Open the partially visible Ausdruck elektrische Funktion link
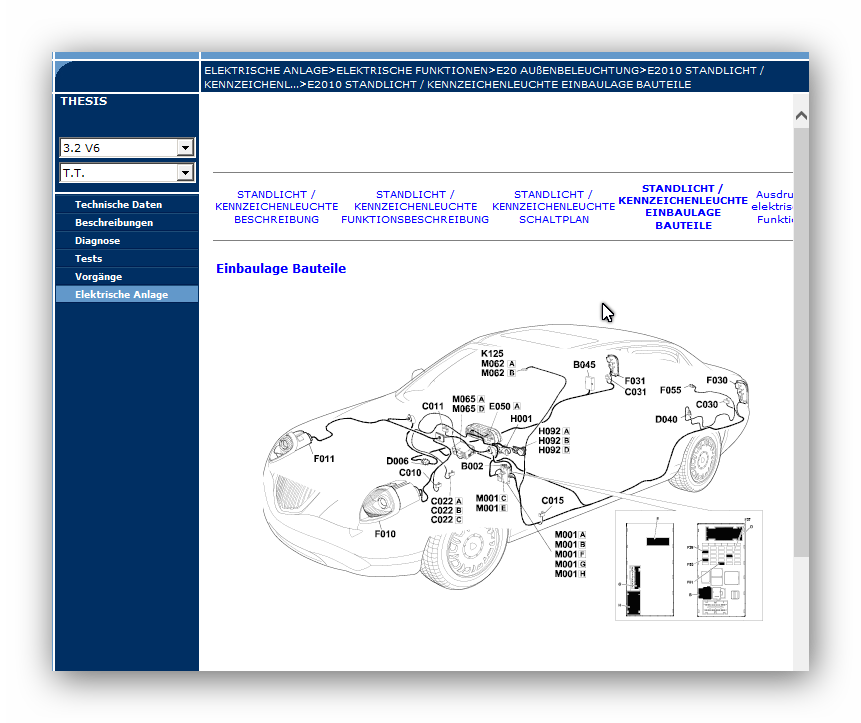Viewport: 861px width, 723px height. 773,207
